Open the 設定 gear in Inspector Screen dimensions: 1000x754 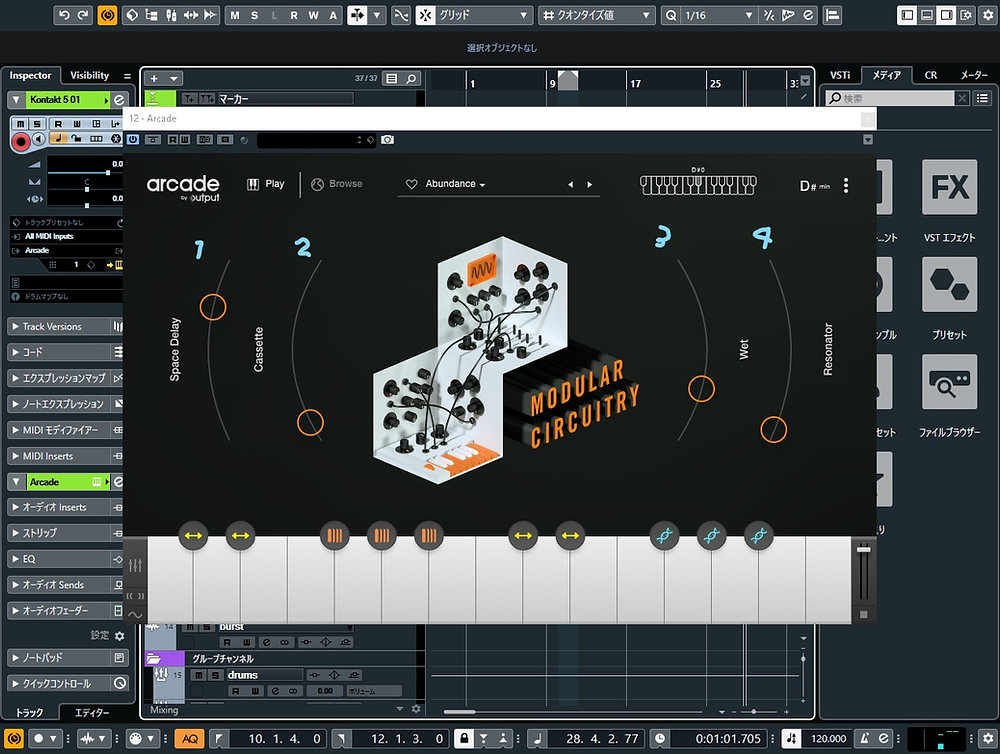click(x=120, y=636)
